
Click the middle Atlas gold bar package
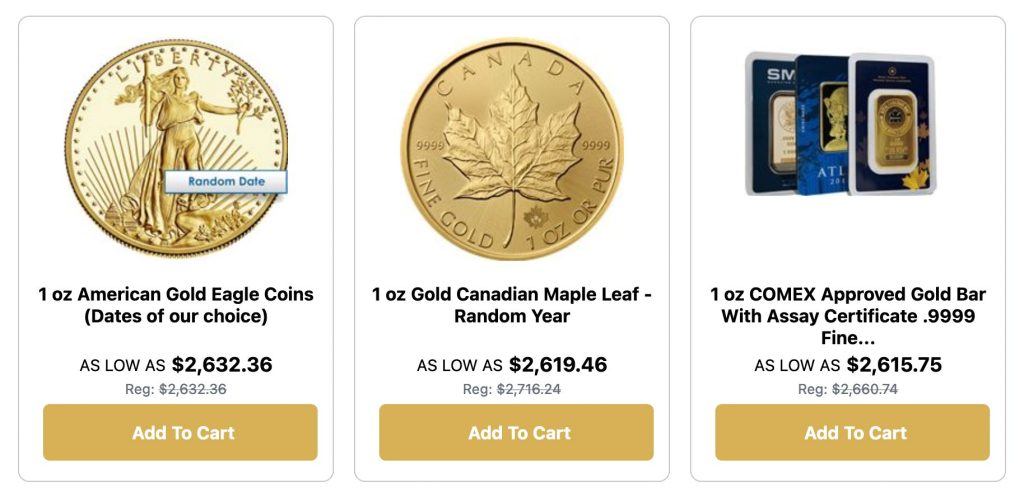click(x=825, y=125)
